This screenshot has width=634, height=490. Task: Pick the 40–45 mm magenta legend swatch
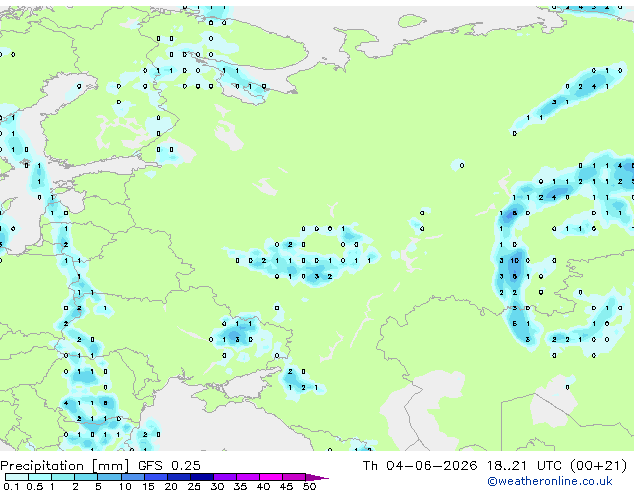coord(271,477)
